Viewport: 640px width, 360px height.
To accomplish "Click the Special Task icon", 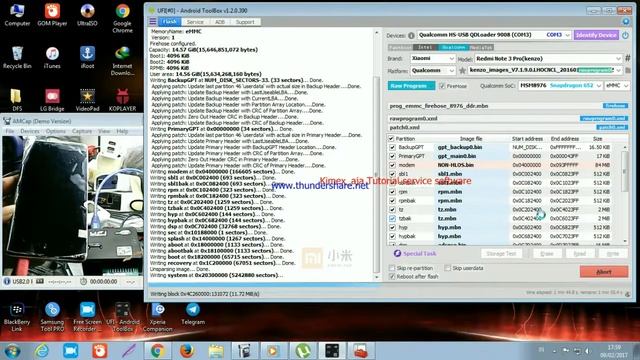I will click(397, 253).
